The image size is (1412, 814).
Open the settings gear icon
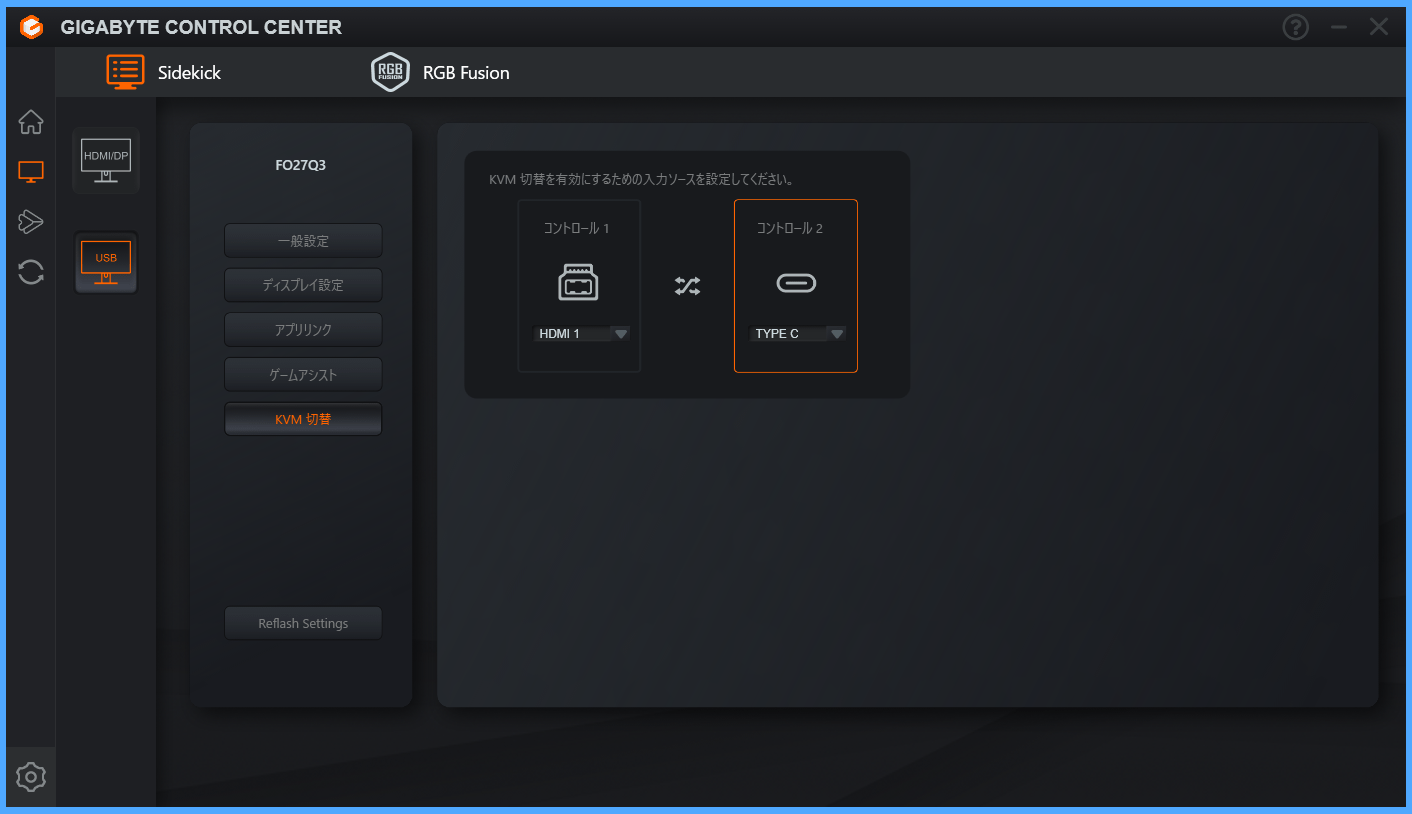click(x=31, y=777)
